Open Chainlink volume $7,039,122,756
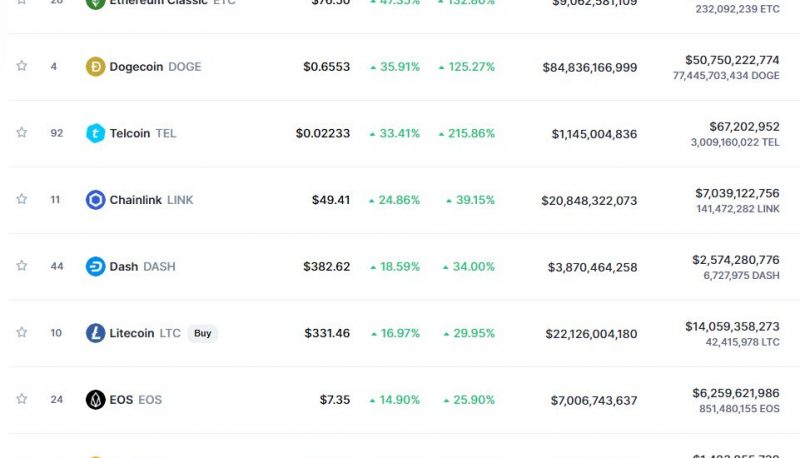800x458 pixels. 737,193
